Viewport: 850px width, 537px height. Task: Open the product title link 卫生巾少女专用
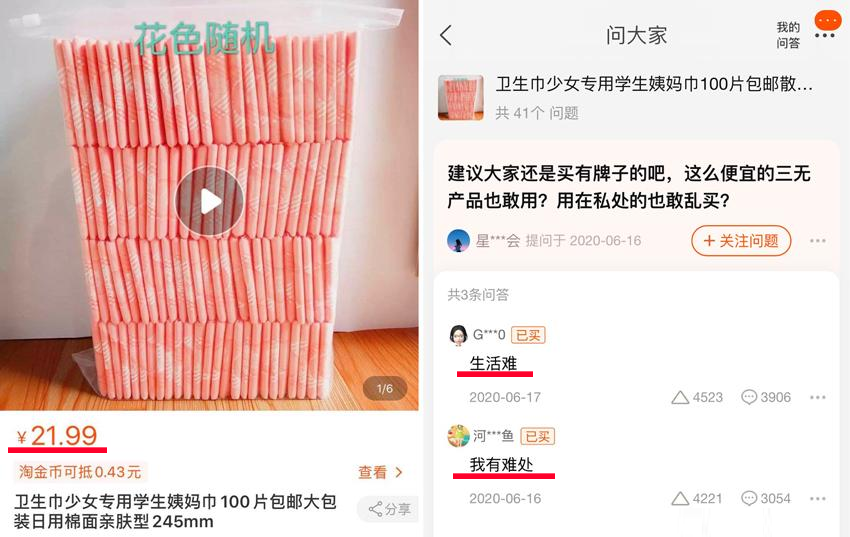pyautogui.click(x=654, y=84)
